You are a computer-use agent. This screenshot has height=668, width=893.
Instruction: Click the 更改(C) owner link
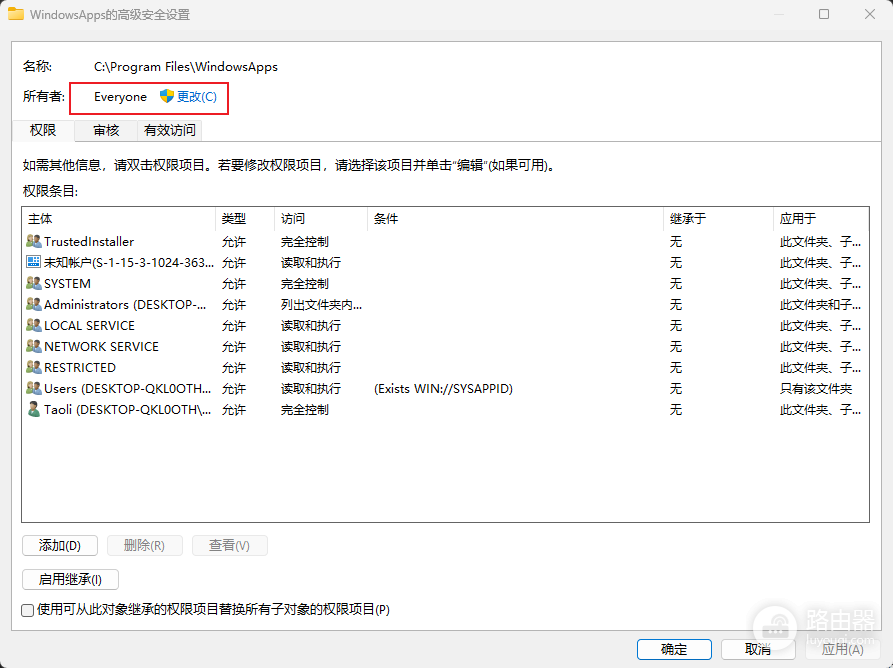click(196, 96)
